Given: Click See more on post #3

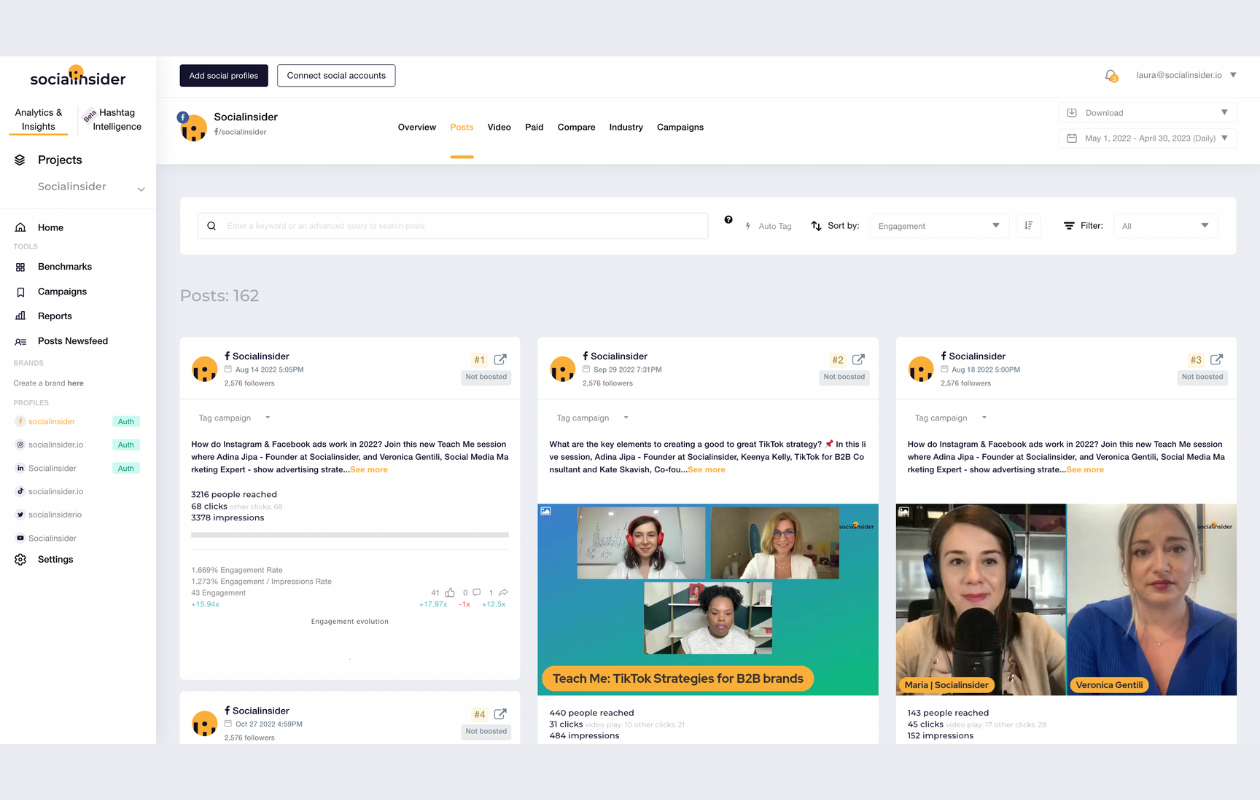Looking at the screenshot, I should (1085, 470).
